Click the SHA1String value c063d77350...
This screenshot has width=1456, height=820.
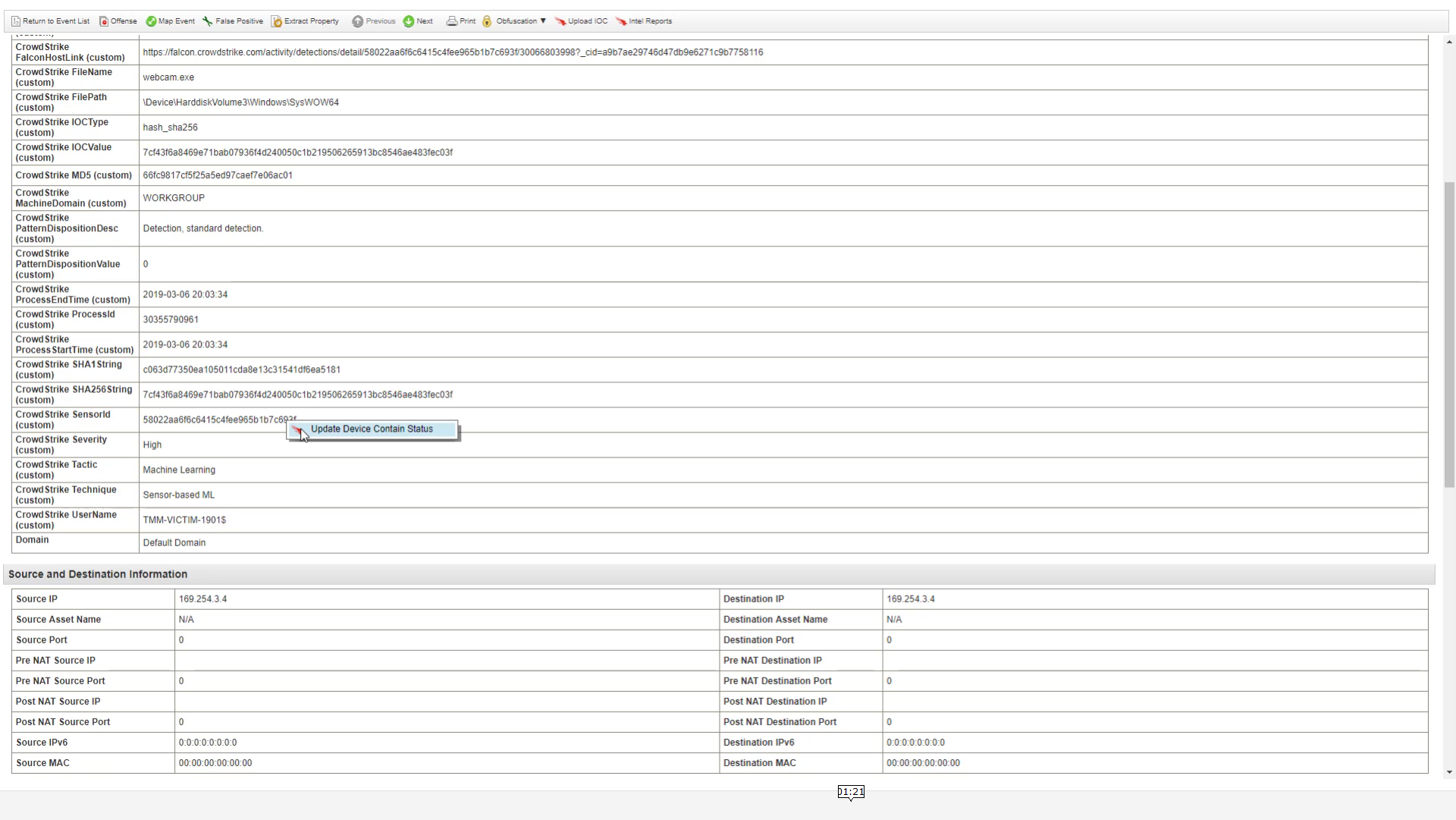[242, 369]
